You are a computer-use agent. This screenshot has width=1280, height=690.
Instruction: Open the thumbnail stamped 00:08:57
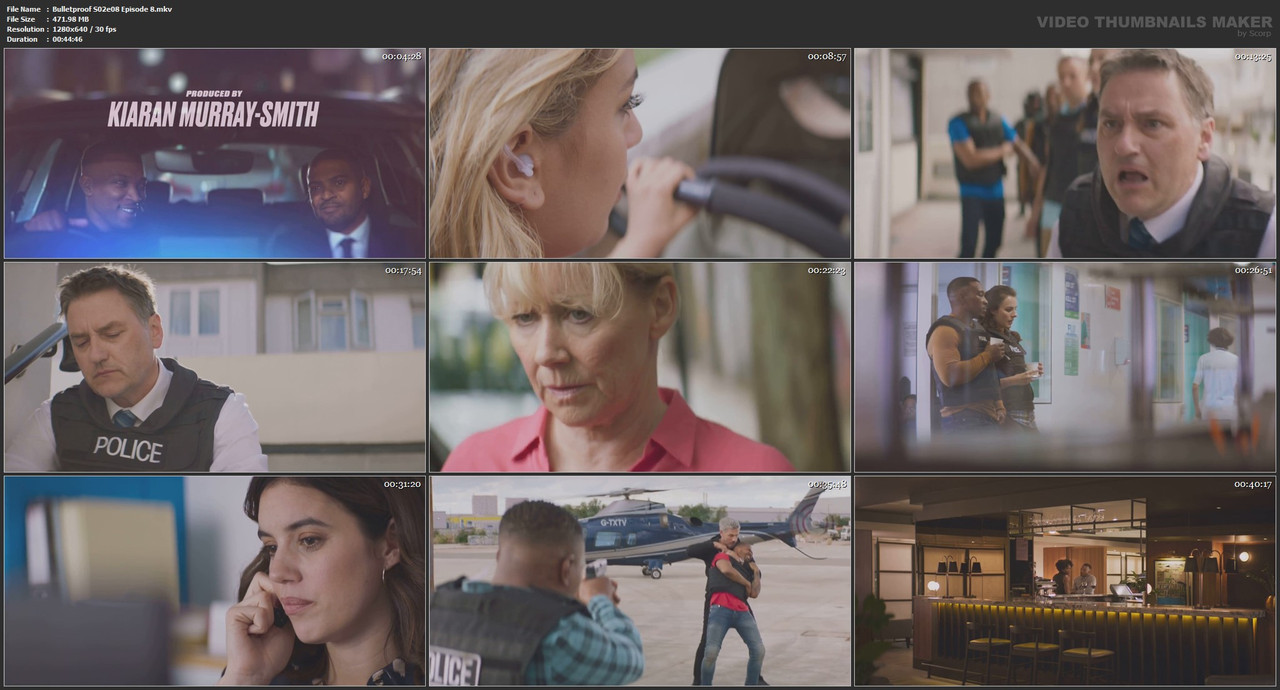pyautogui.click(x=640, y=153)
